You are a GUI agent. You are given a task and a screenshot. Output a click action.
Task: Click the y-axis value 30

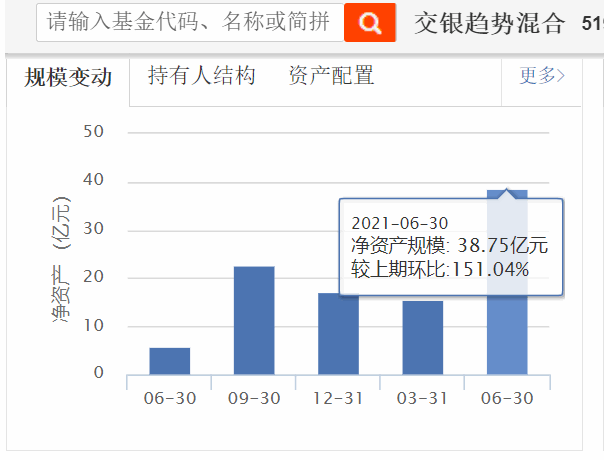tap(94, 228)
